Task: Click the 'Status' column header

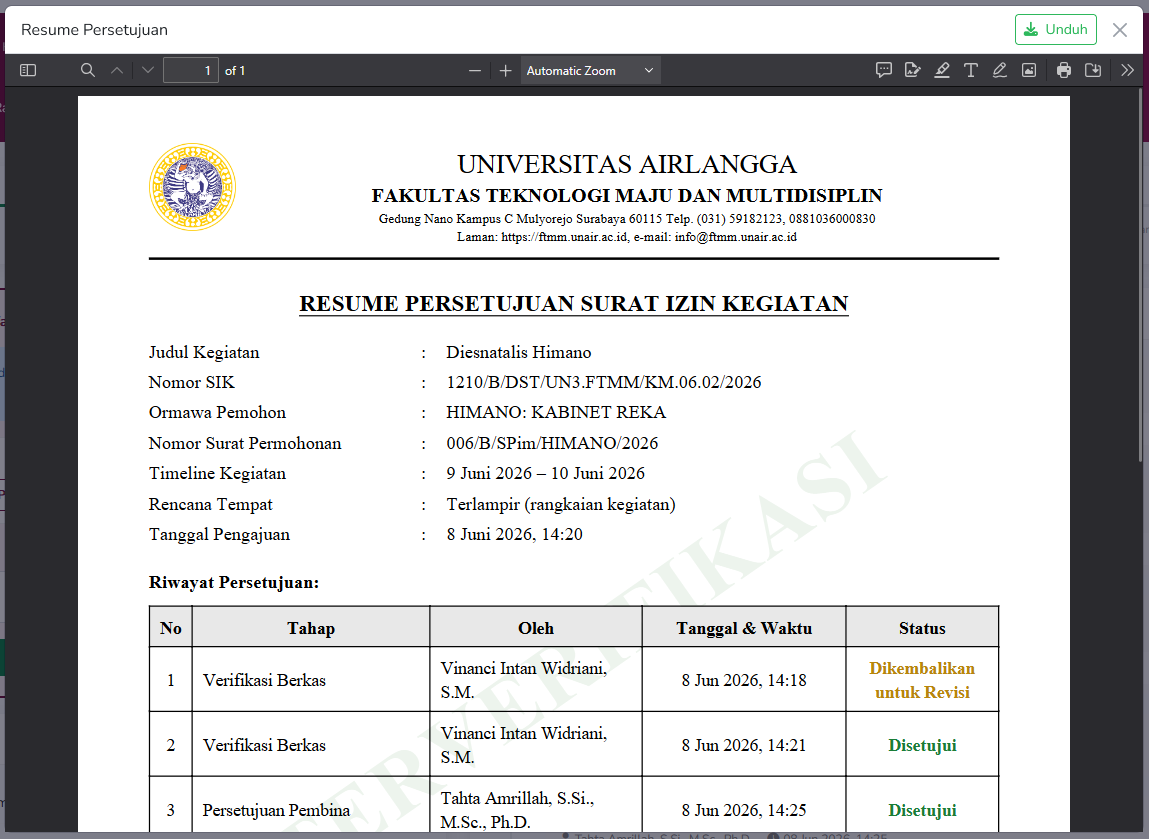Action: tap(922, 628)
